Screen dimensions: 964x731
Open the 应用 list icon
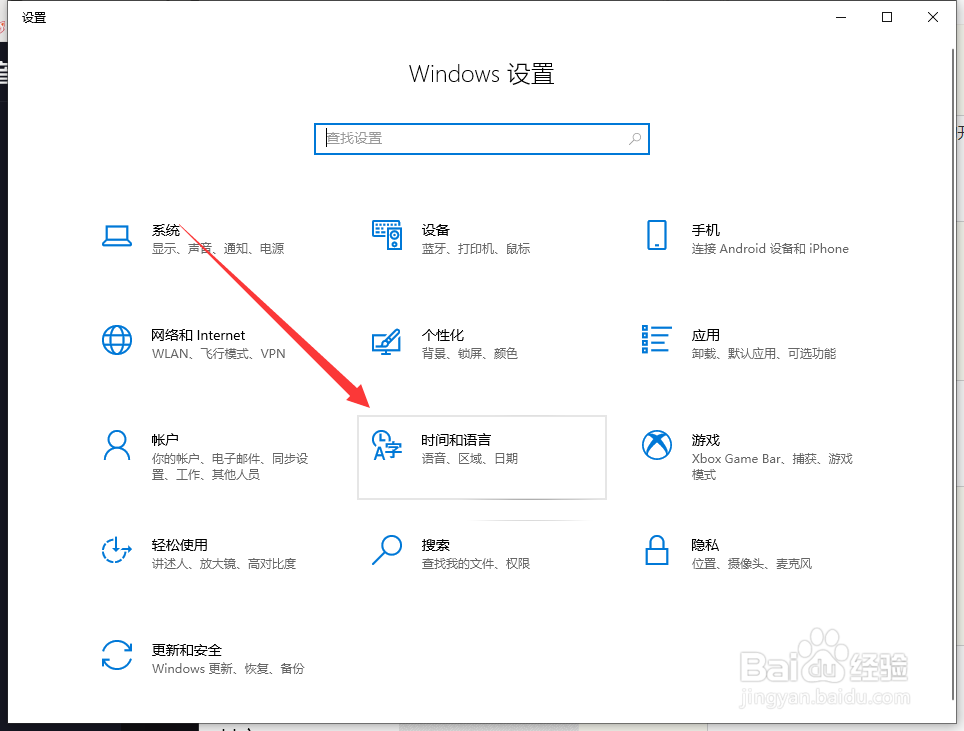pyautogui.click(x=657, y=339)
